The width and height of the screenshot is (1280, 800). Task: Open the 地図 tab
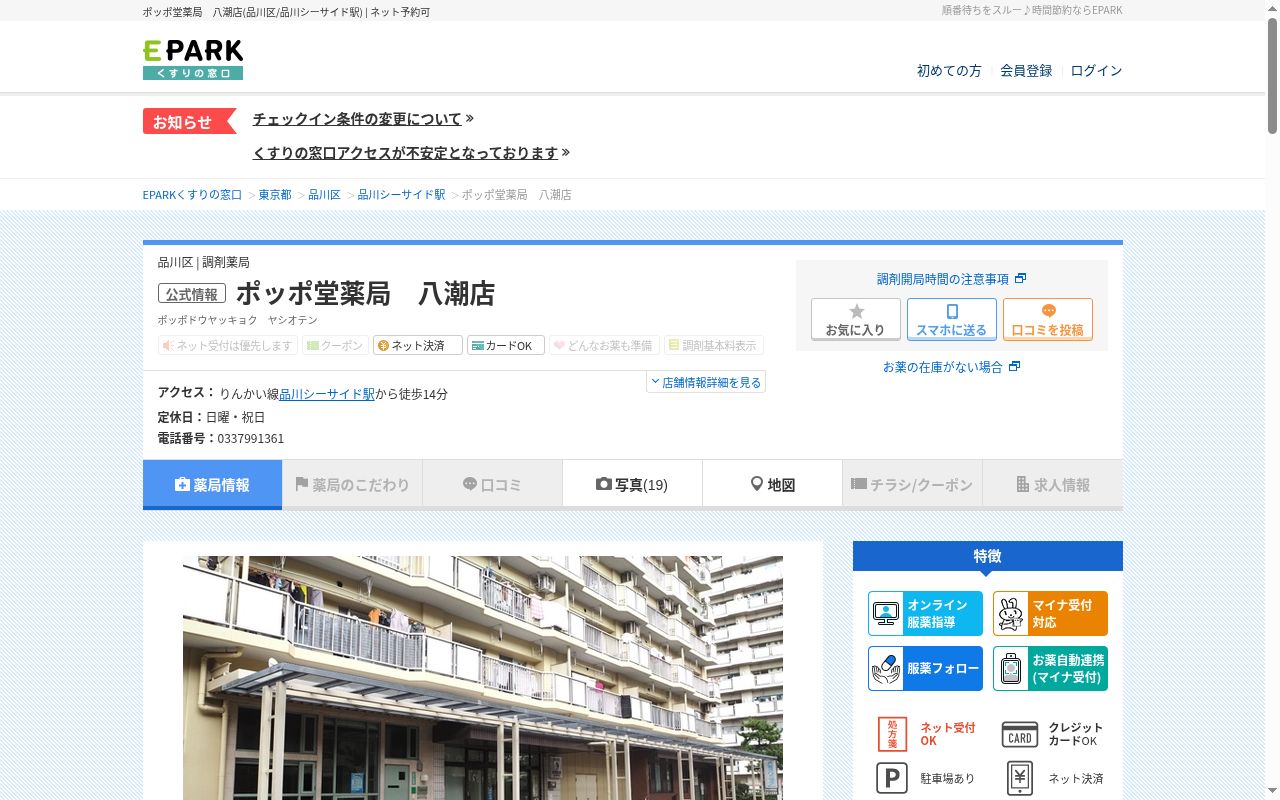pyautogui.click(x=772, y=485)
